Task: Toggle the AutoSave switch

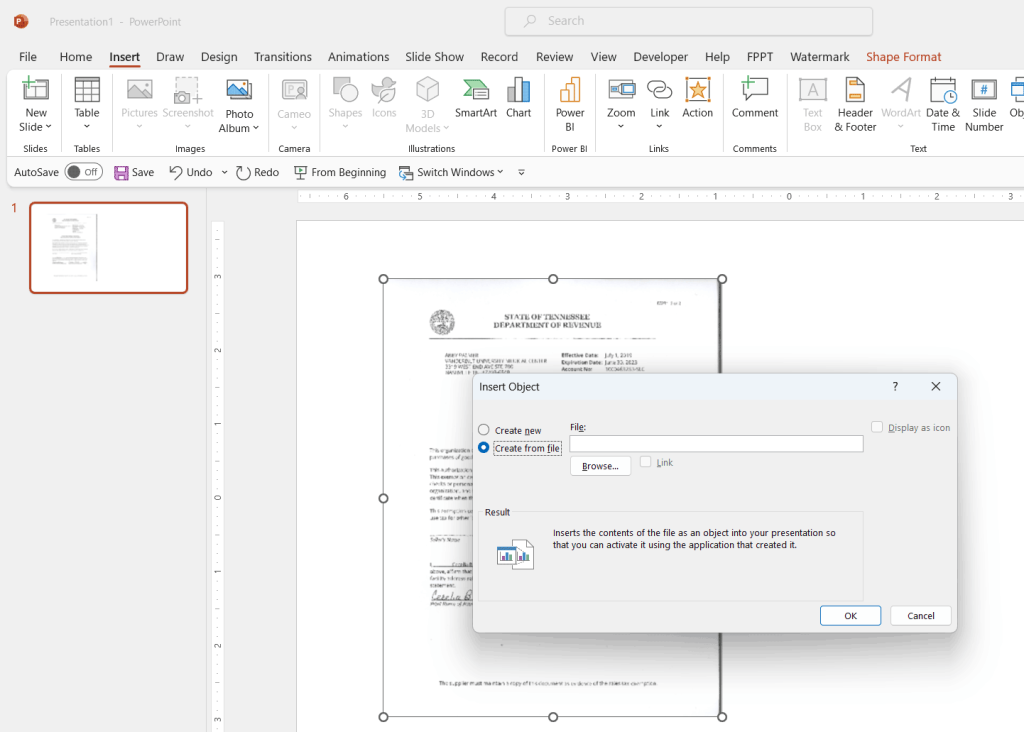Action: (x=84, y=171)
